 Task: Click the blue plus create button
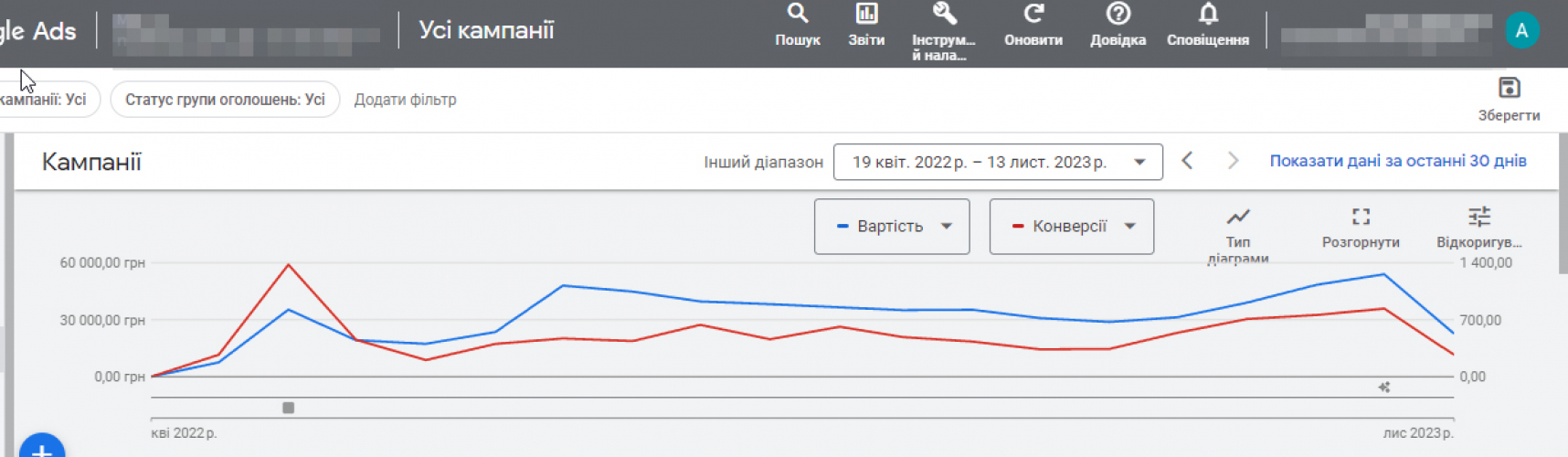[x=42, y=448]
